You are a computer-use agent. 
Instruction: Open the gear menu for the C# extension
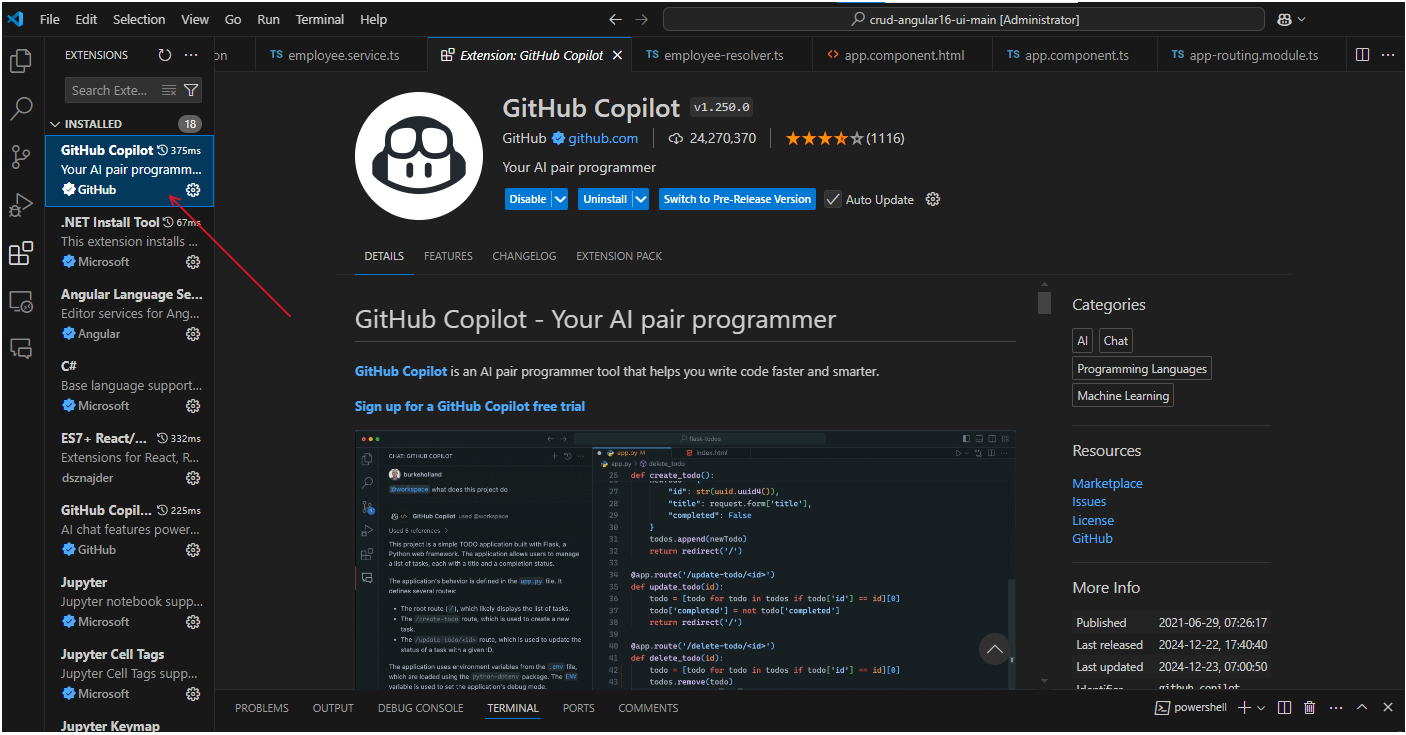193,406
